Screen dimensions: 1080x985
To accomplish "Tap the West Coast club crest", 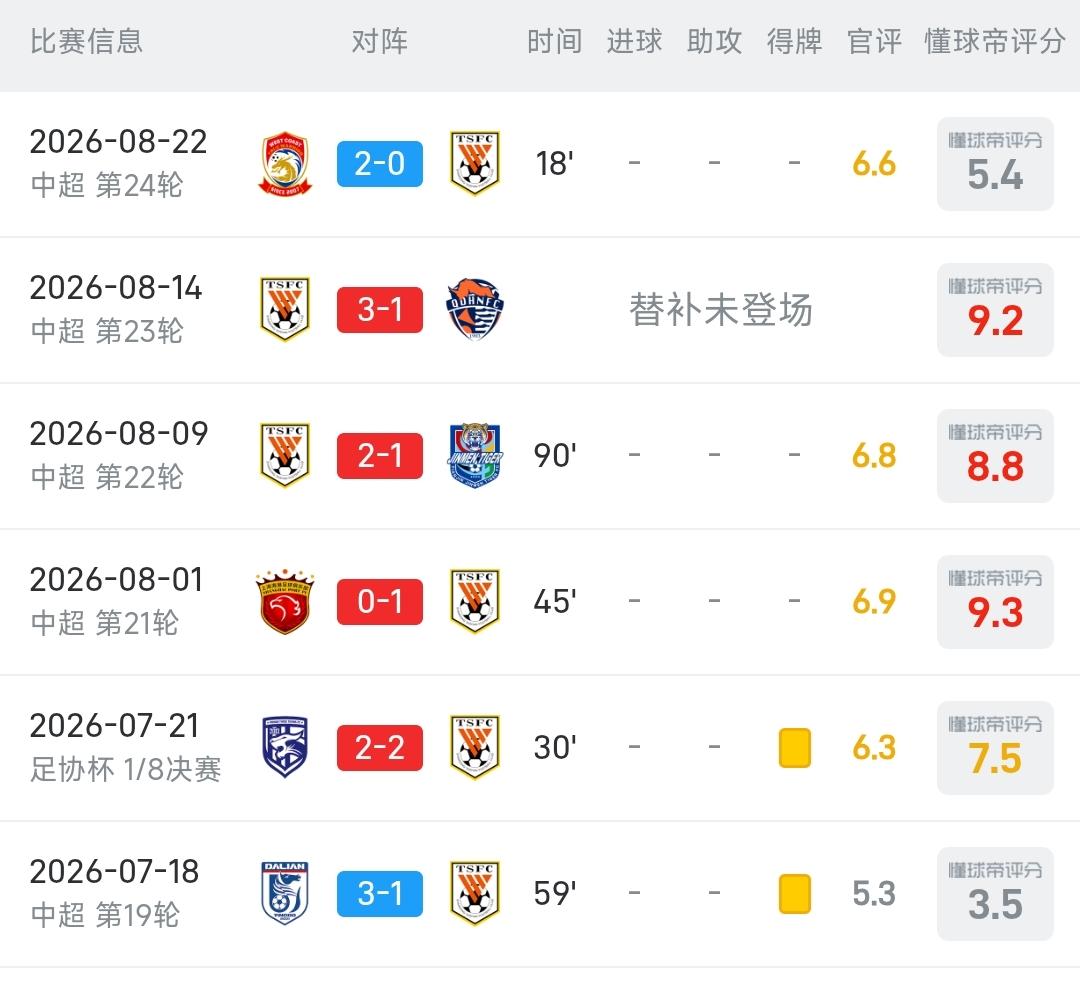I will pyautogui.click(x=284, y=164).
